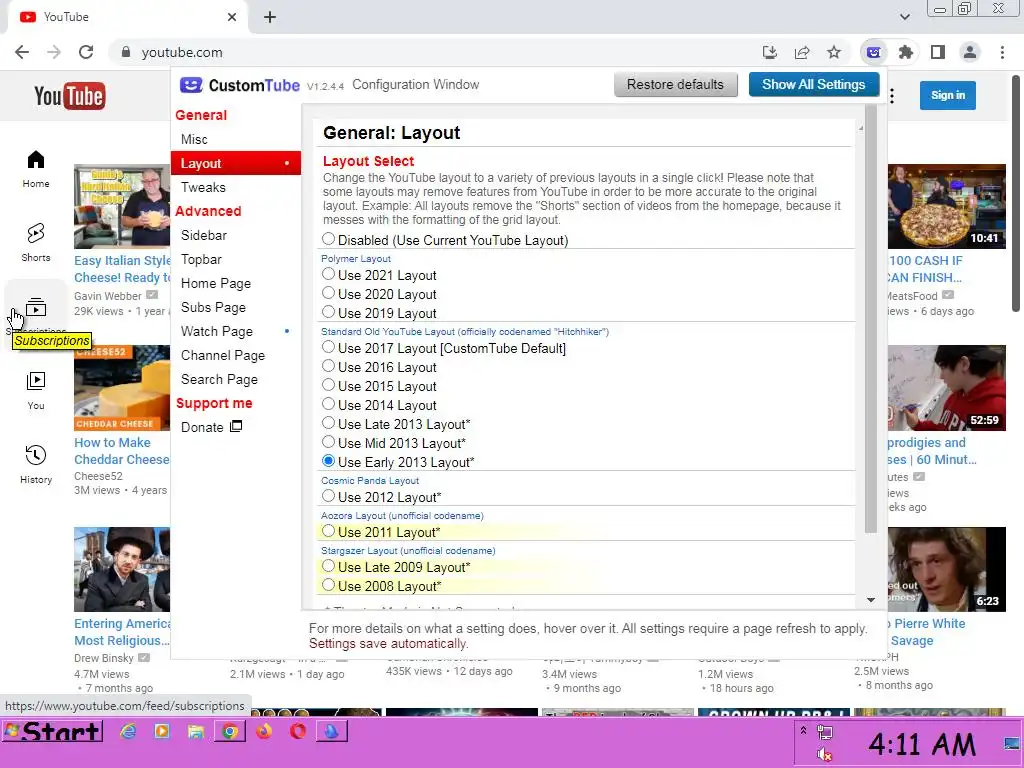Open YouTube settings three-dot menu near Sign in
Image resolution: width=1024 pixels, height=768 pixels.
pos(892,96)
